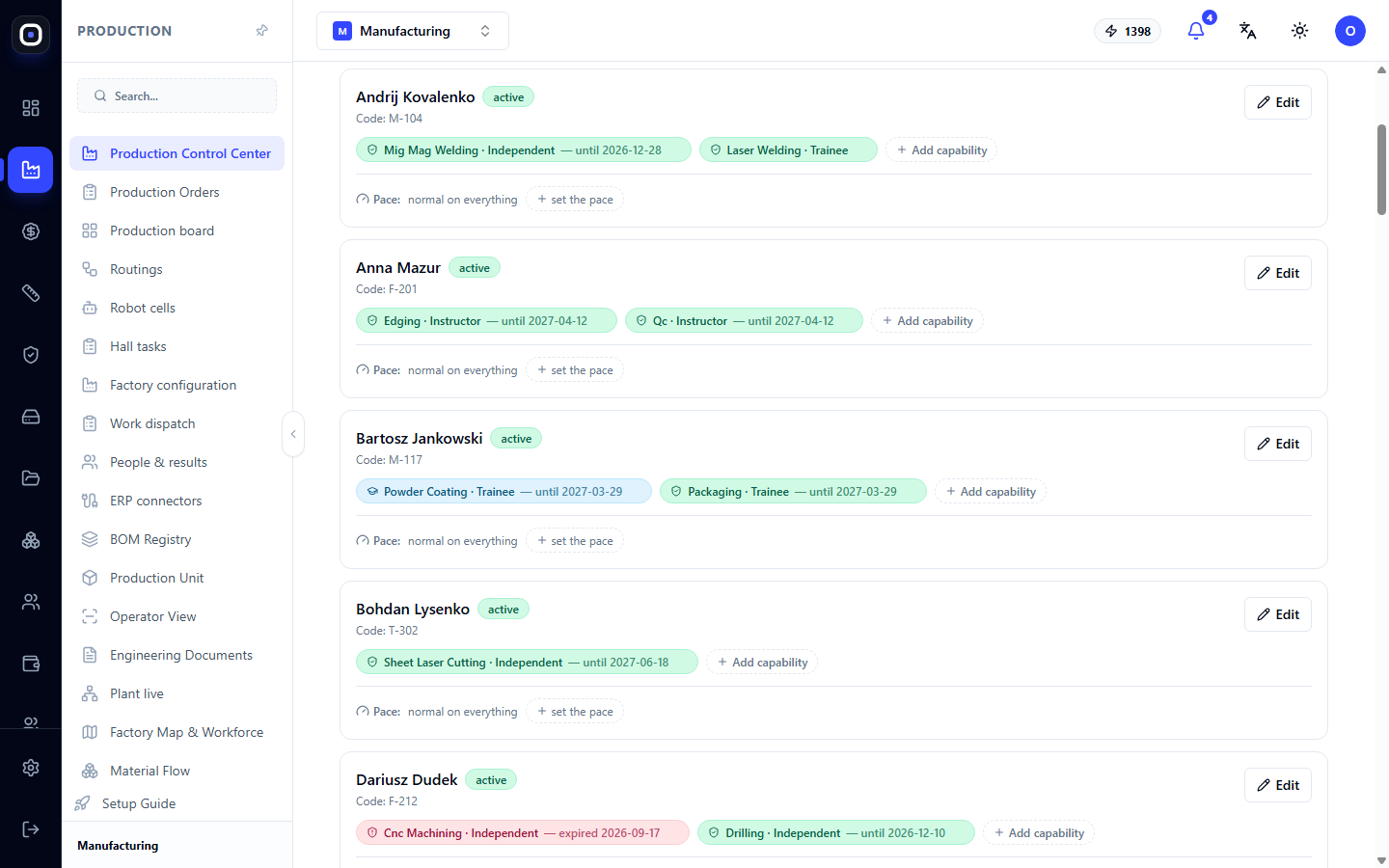Open the app logo at top left
The image size is (1389, 868).
(x=31, y=35)
